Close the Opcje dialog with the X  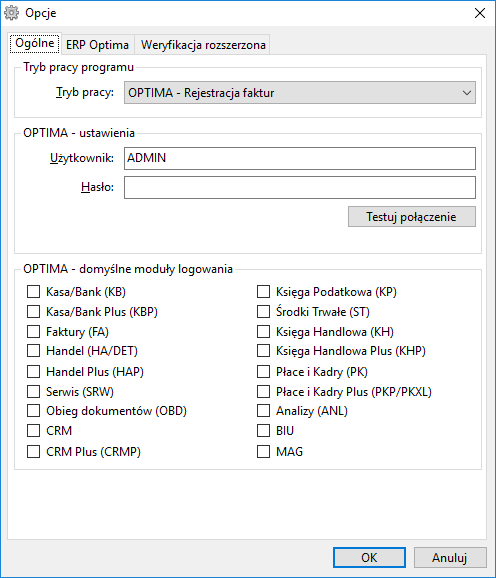479,13
